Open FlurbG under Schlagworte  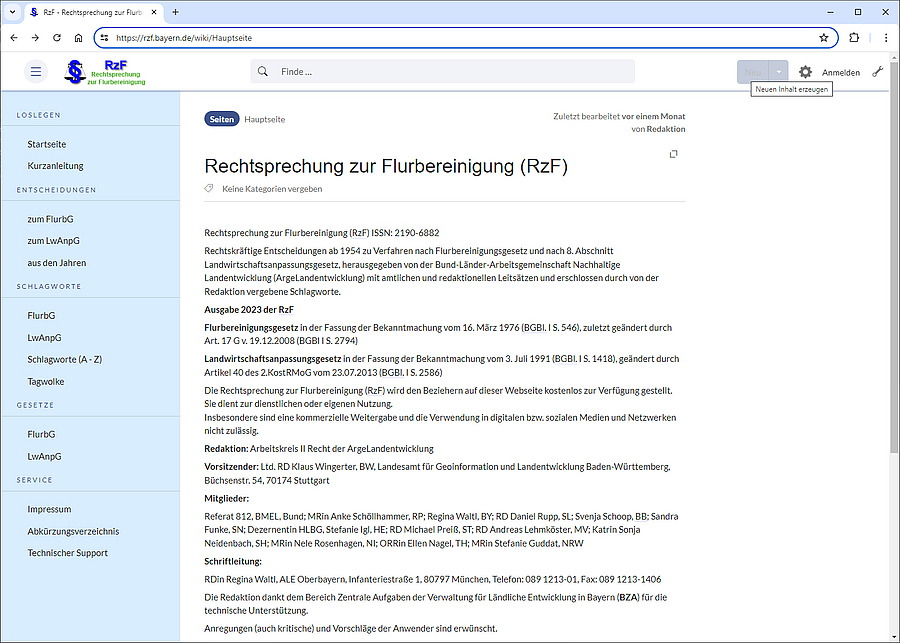(x=41, y=316)
